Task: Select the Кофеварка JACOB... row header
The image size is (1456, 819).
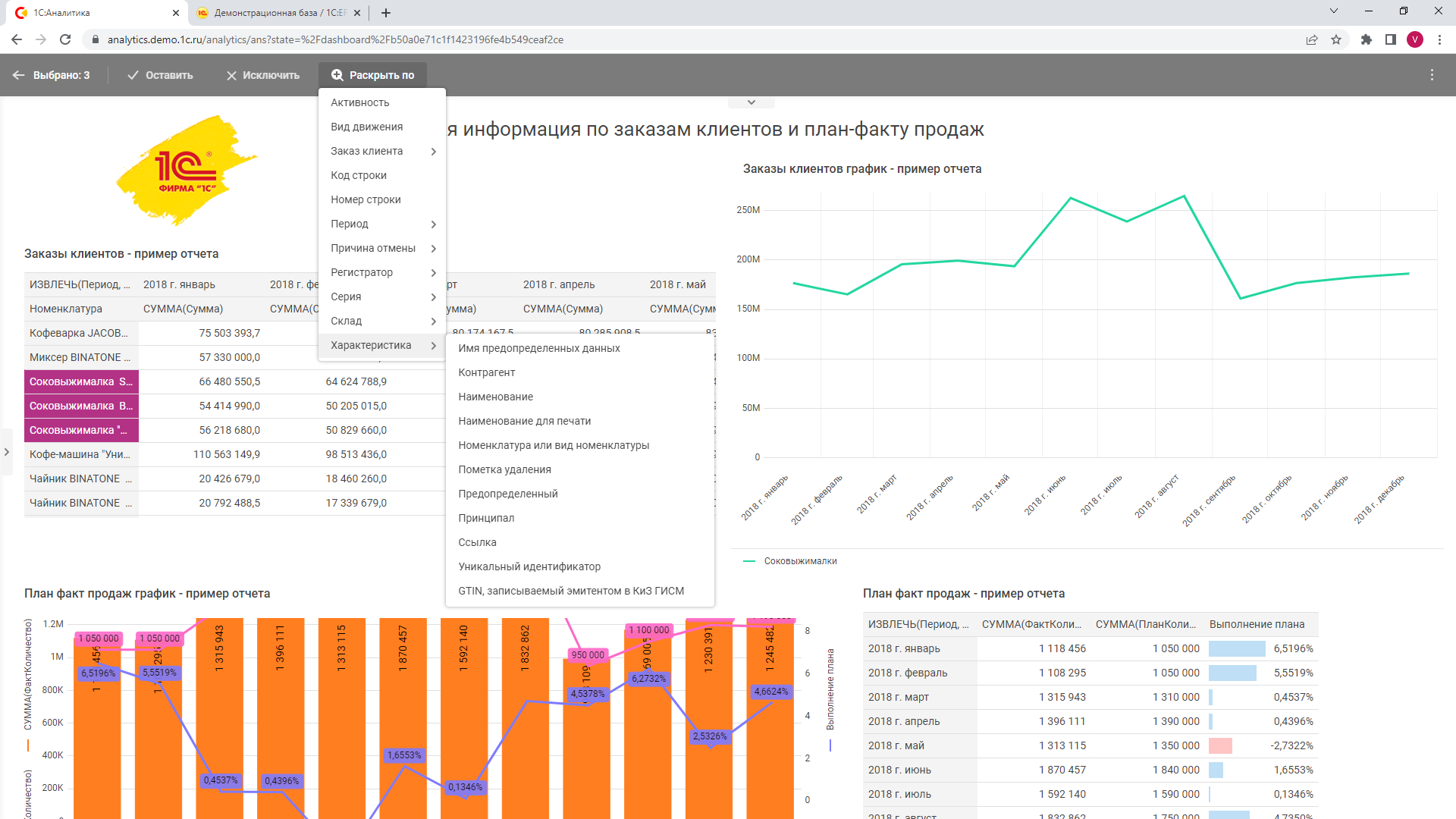Action: (81, 333)
